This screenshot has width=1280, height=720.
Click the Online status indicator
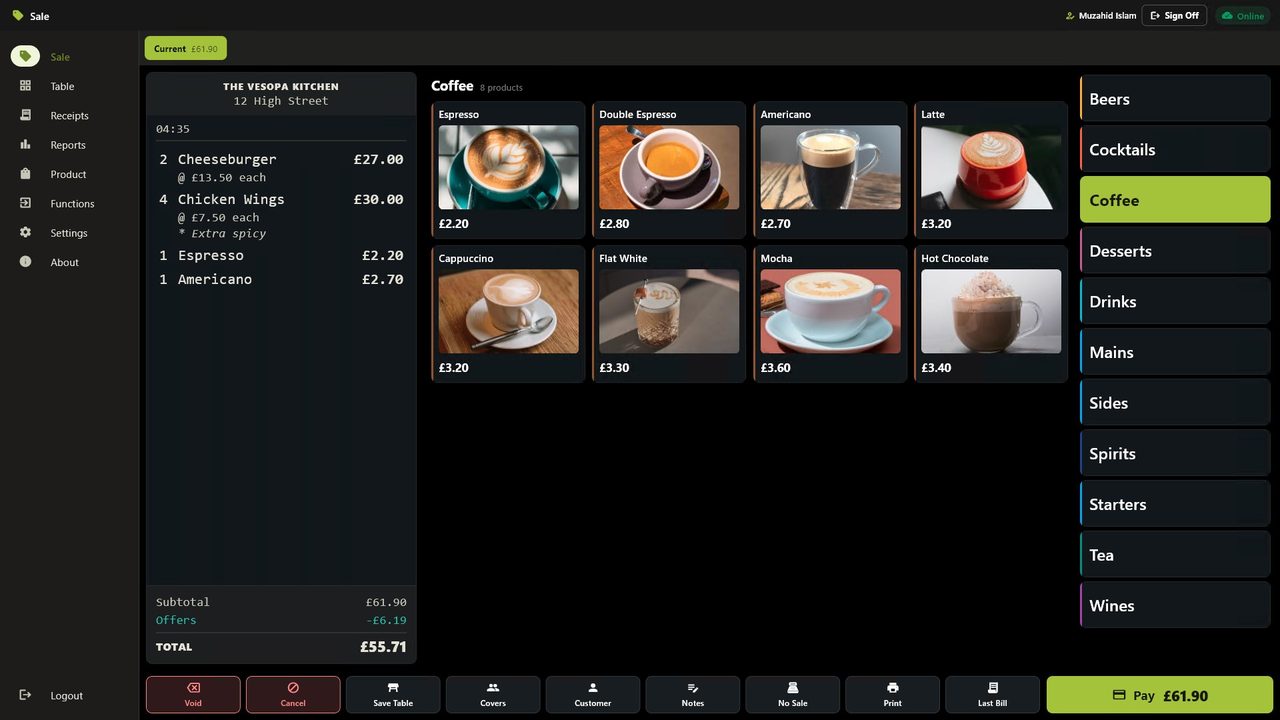(1241, 16)
